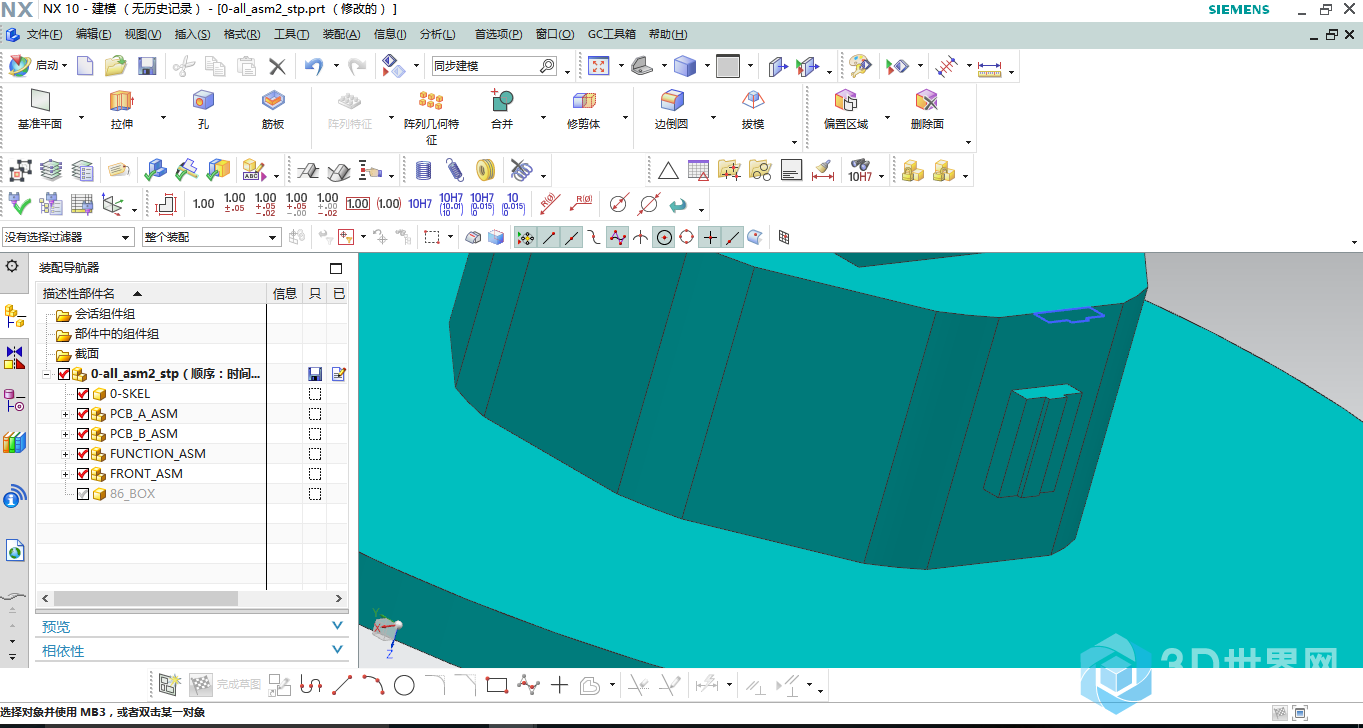The image size is (1363, 728).
Task: Open the 帮助(H) menu
Action: 668,34
